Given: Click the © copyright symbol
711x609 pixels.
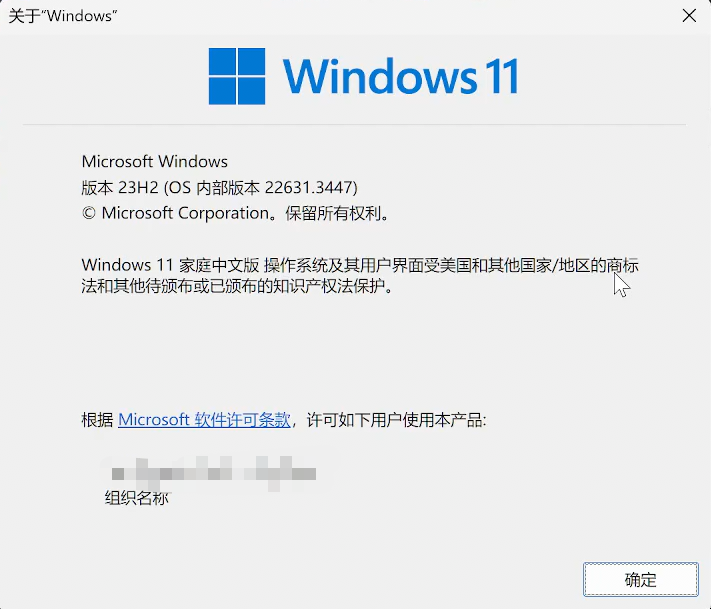Looking at the screenshot, I should 88,213.
